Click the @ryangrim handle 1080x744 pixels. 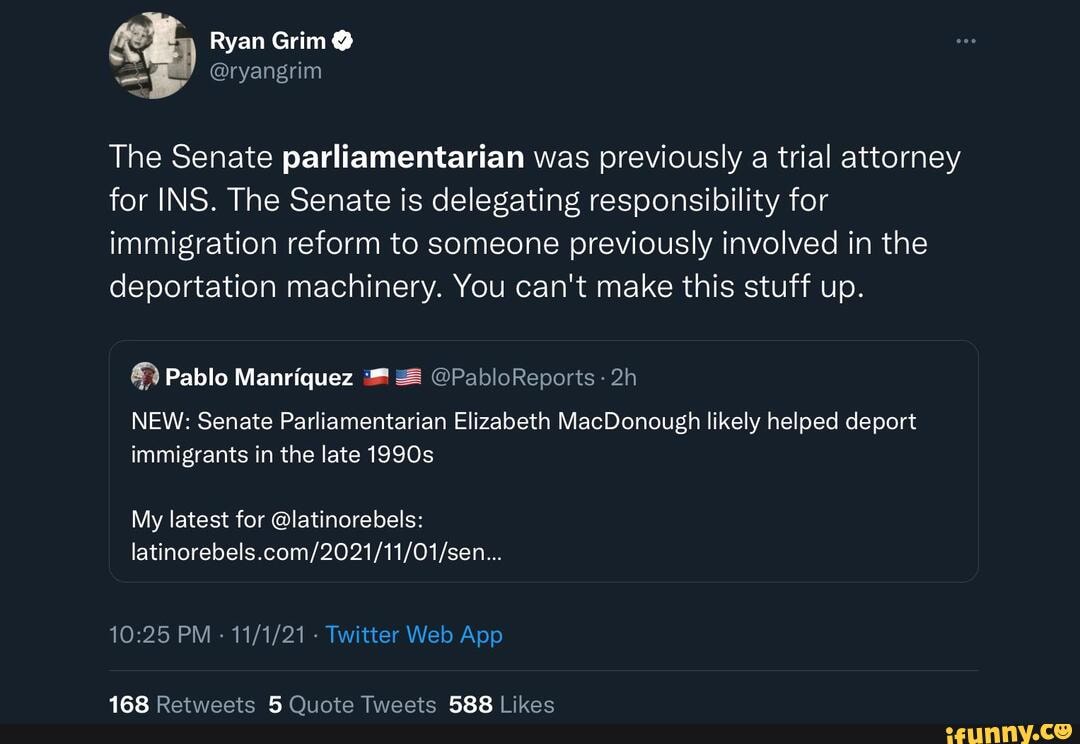265,71
